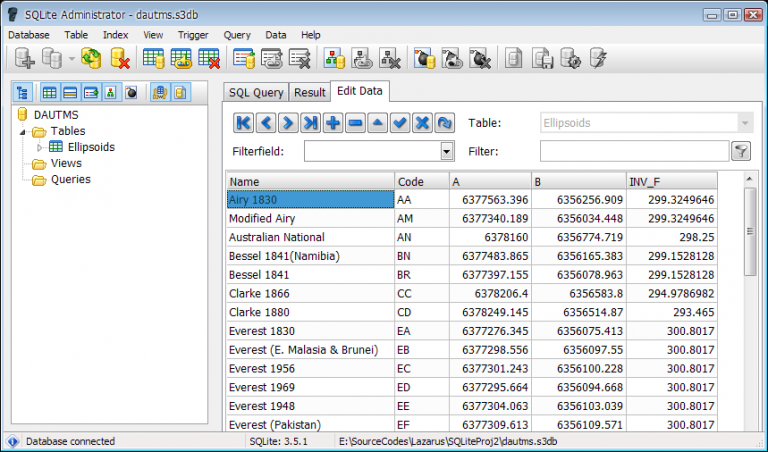Click the create table toolbar icon
The image size is (768, 452).
pyautogui.click(x=153, y=58)
